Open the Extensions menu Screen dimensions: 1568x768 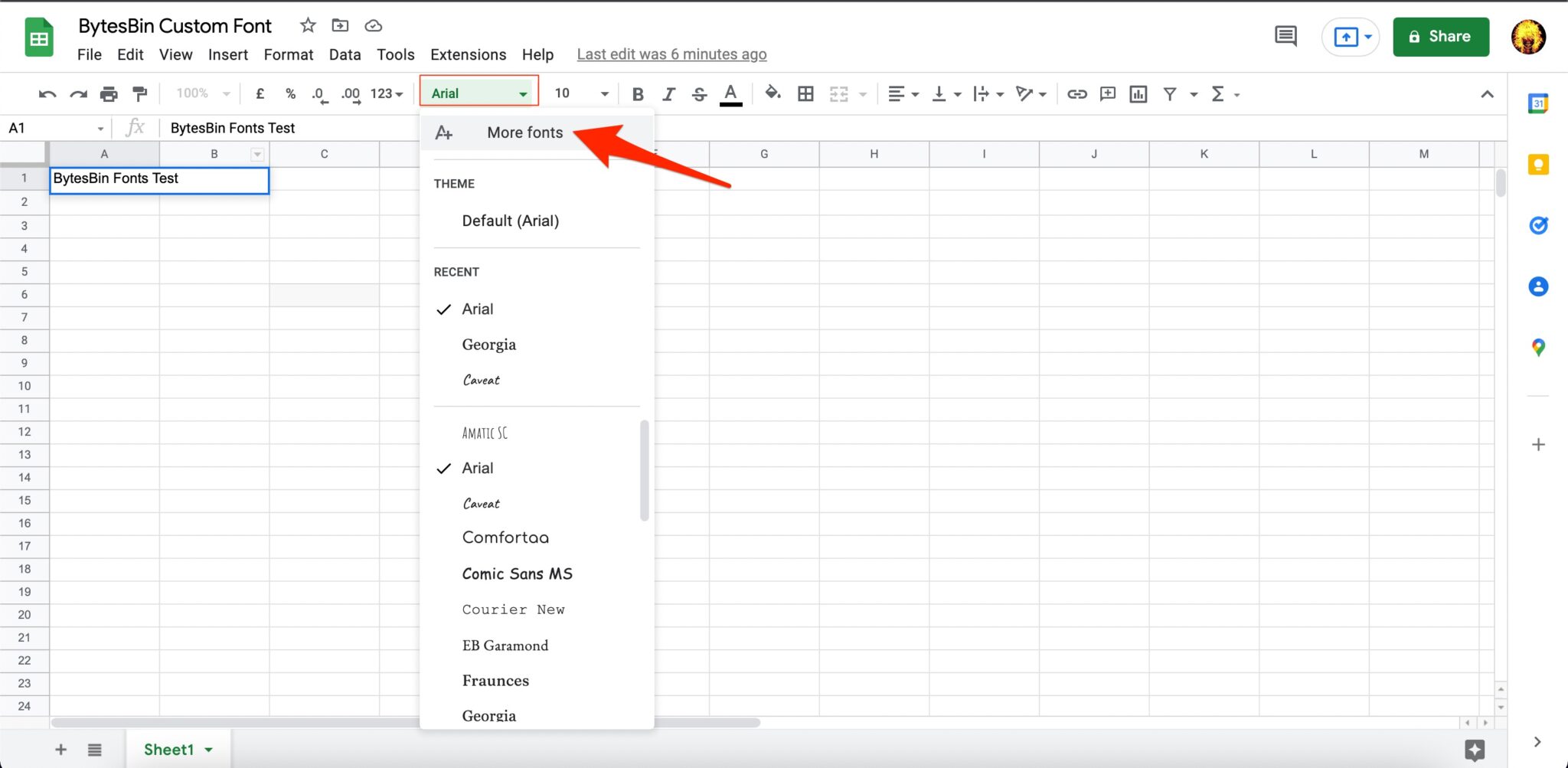pos(468,54)
